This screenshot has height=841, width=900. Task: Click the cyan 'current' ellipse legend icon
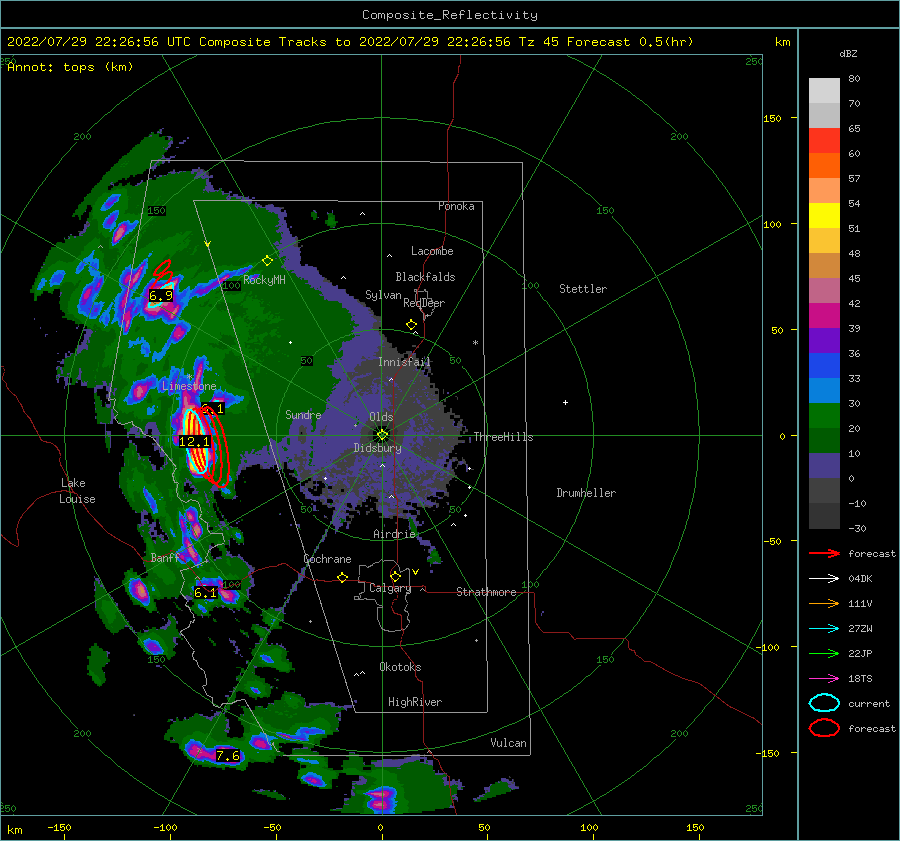coord(824,703)
